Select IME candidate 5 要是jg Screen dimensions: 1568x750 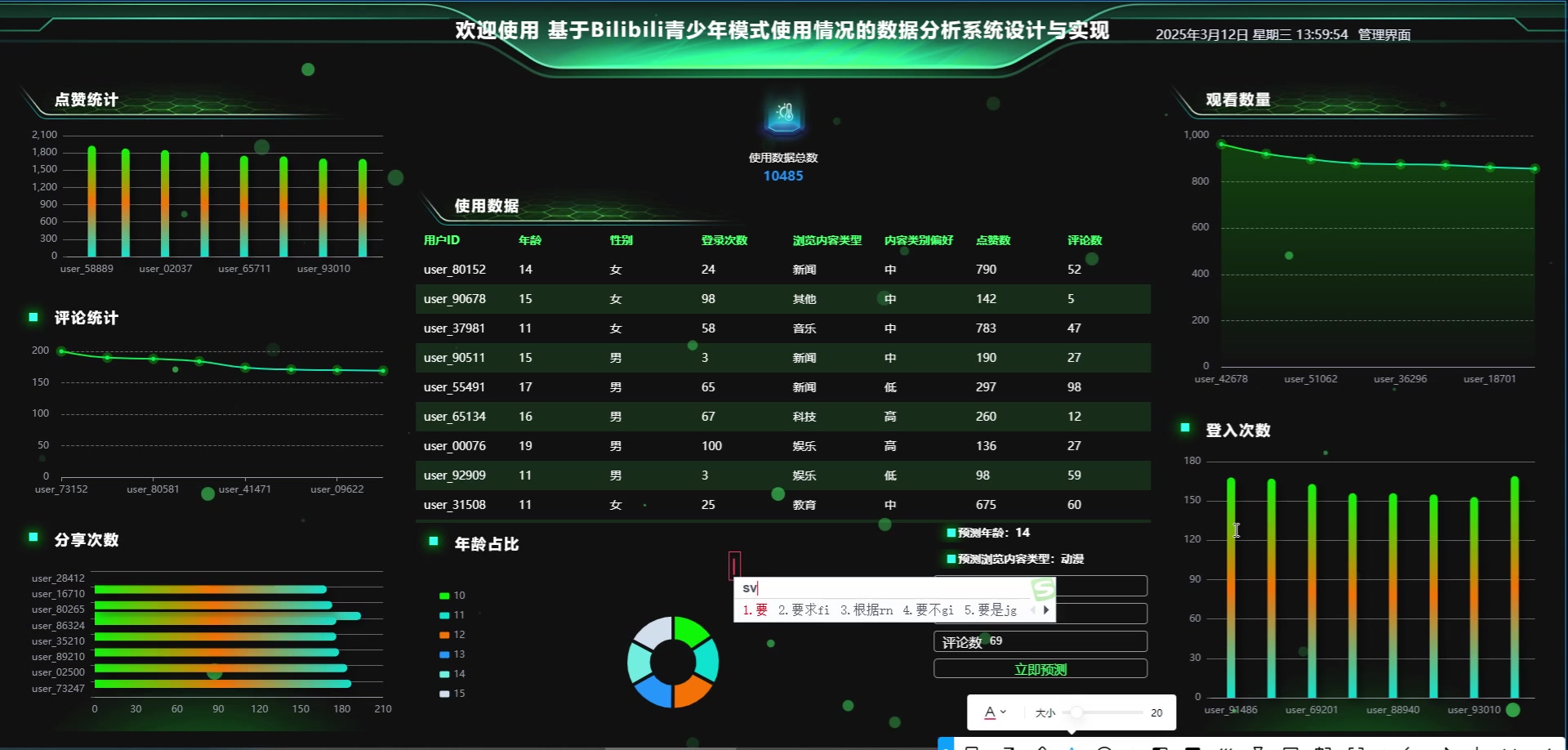[x=991, y=609]
